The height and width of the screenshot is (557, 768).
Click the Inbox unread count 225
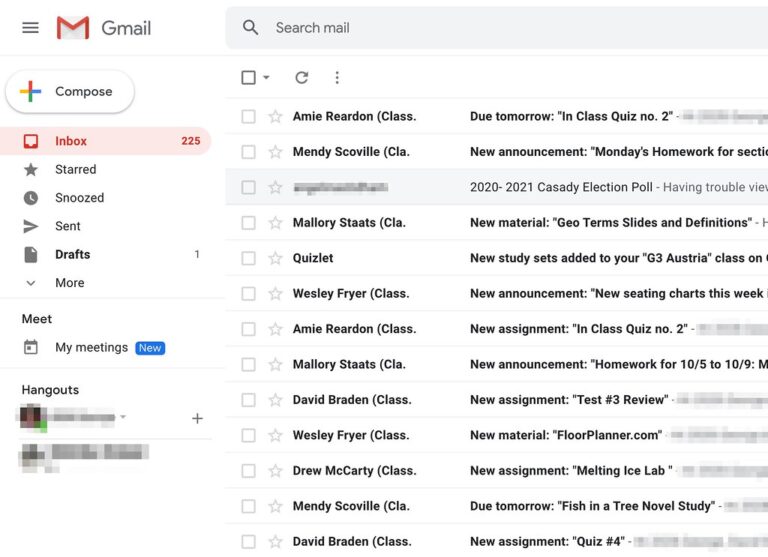191,141
